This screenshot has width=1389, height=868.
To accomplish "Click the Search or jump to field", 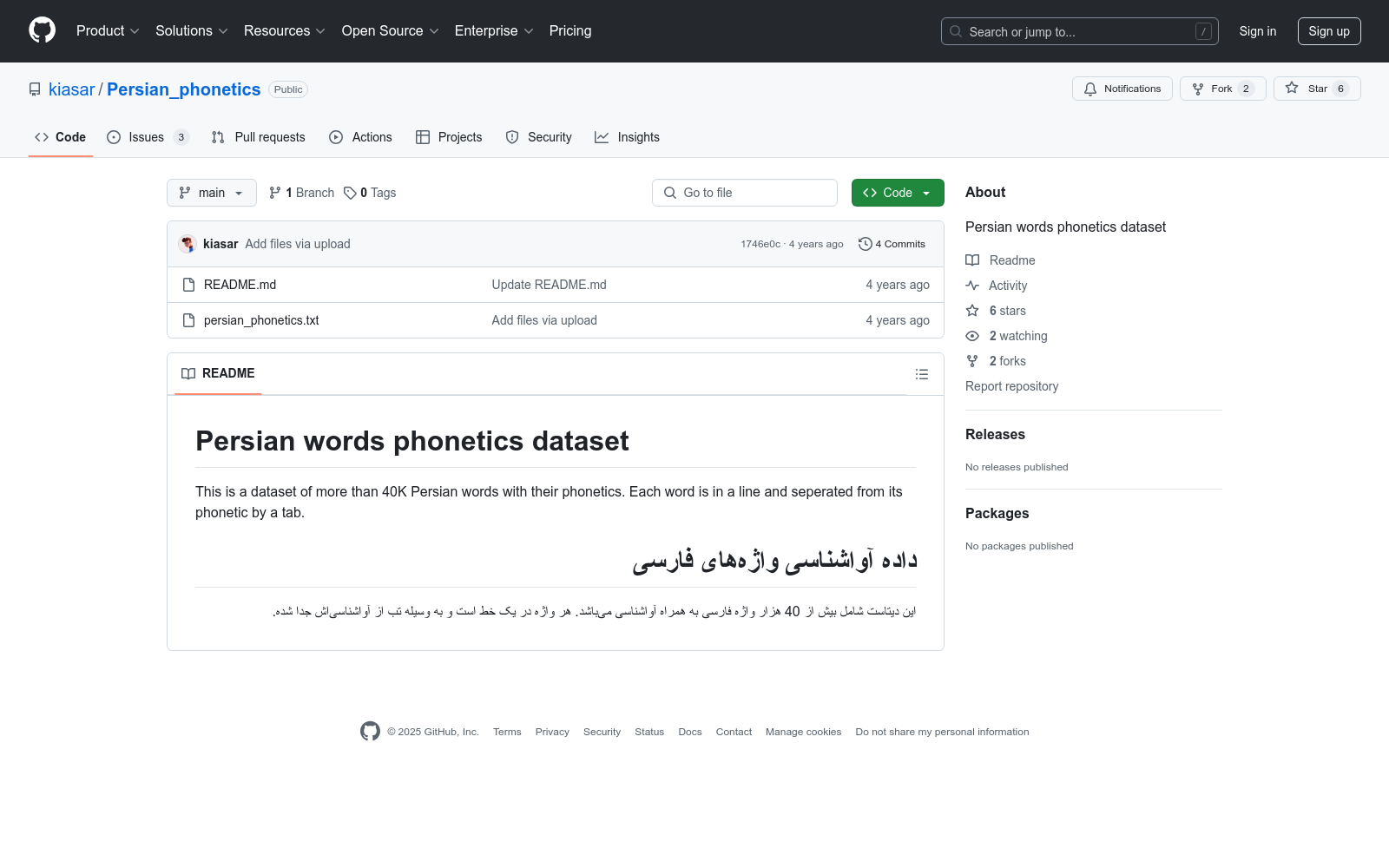I will coord(1080,31).
